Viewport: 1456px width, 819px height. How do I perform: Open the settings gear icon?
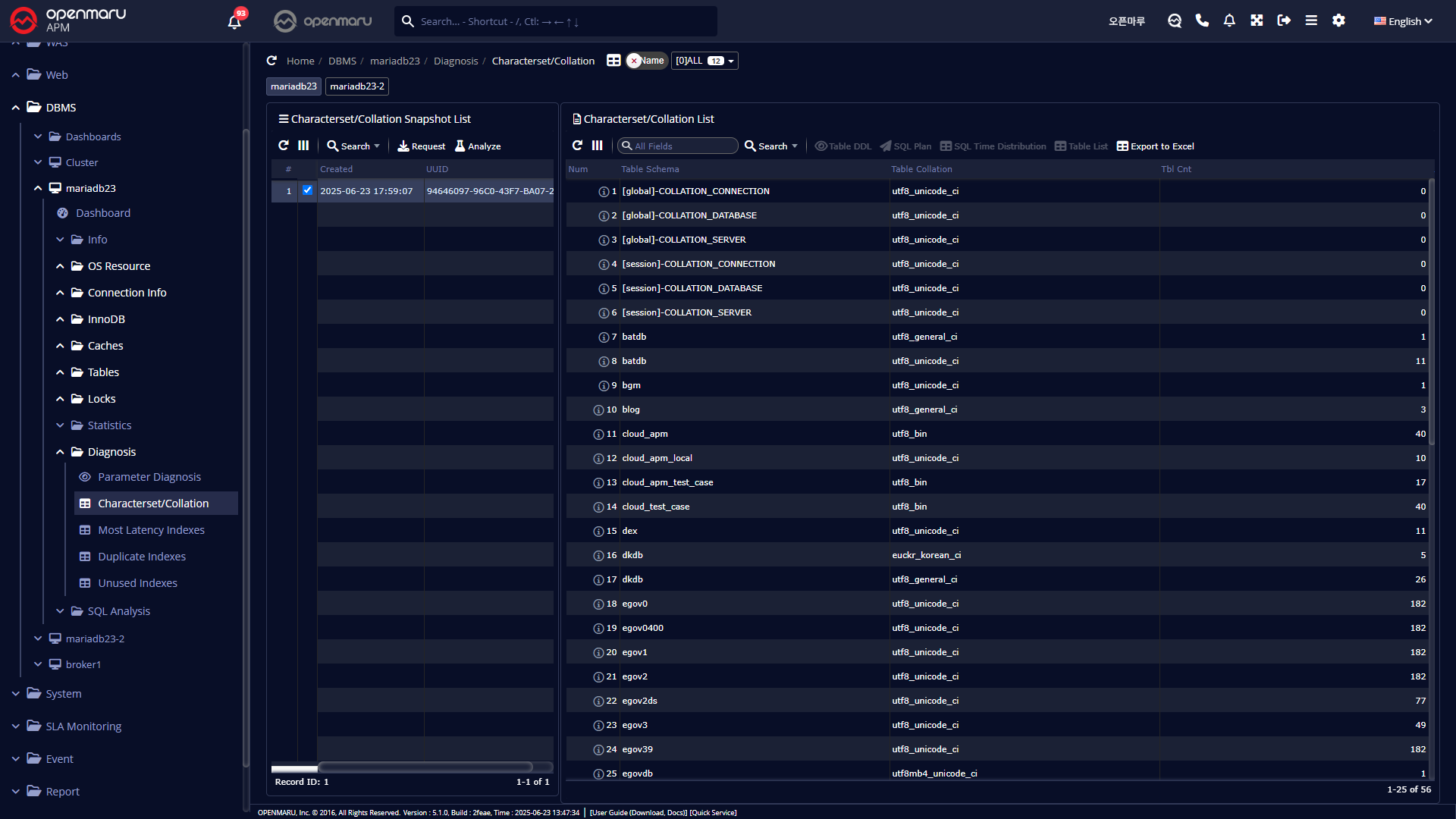(1338, 20)
